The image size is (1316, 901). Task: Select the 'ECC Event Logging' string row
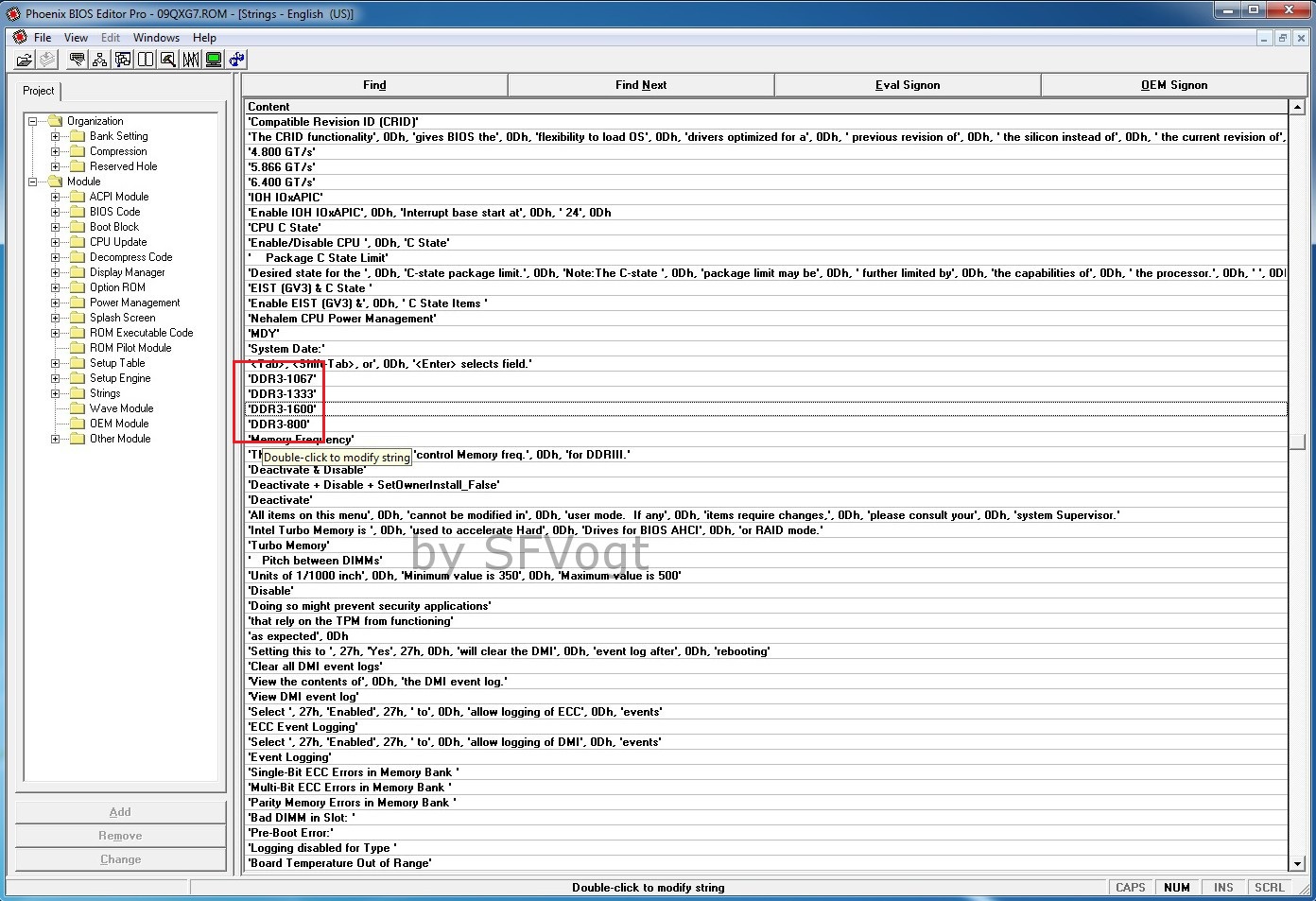tap(766, 727)
